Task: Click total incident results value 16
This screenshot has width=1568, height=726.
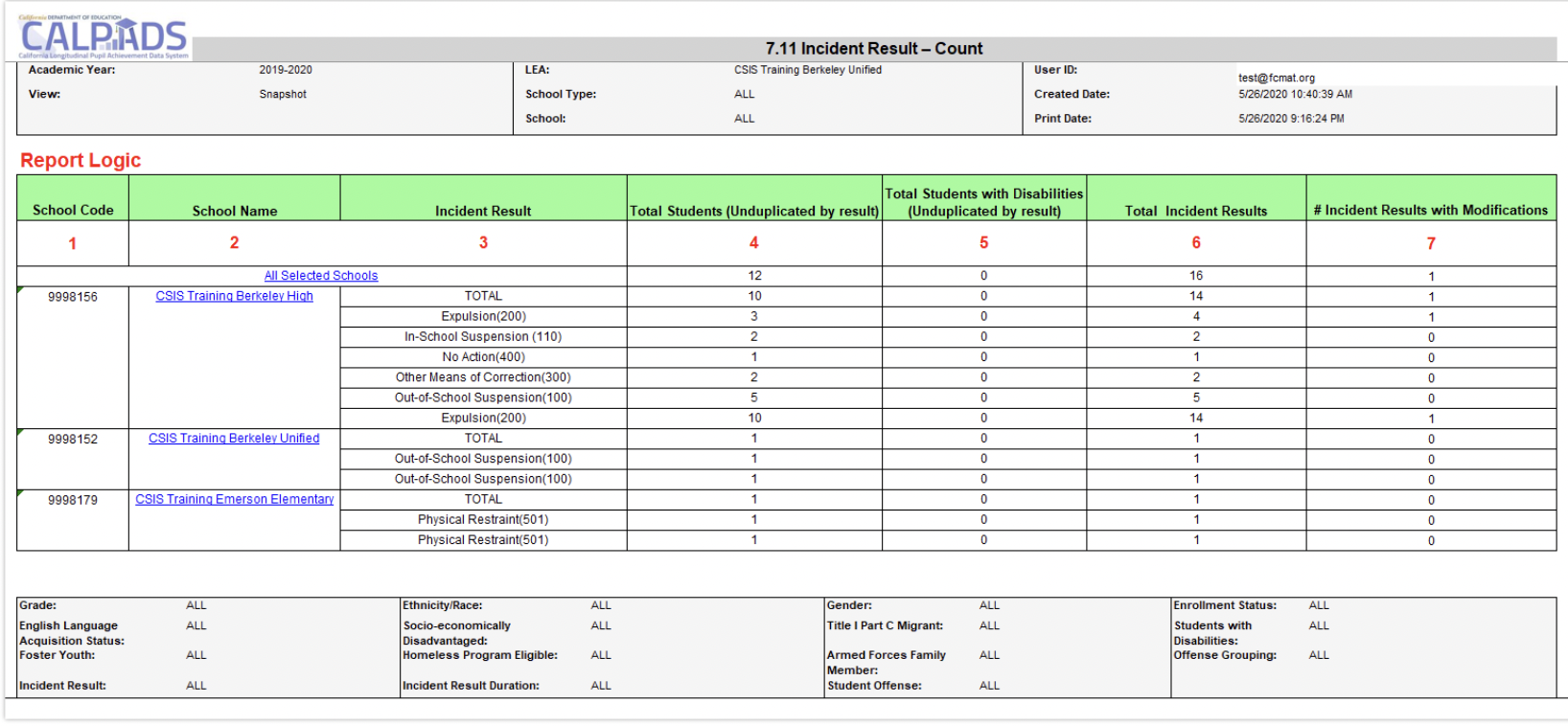Action: click(1196, 276)
